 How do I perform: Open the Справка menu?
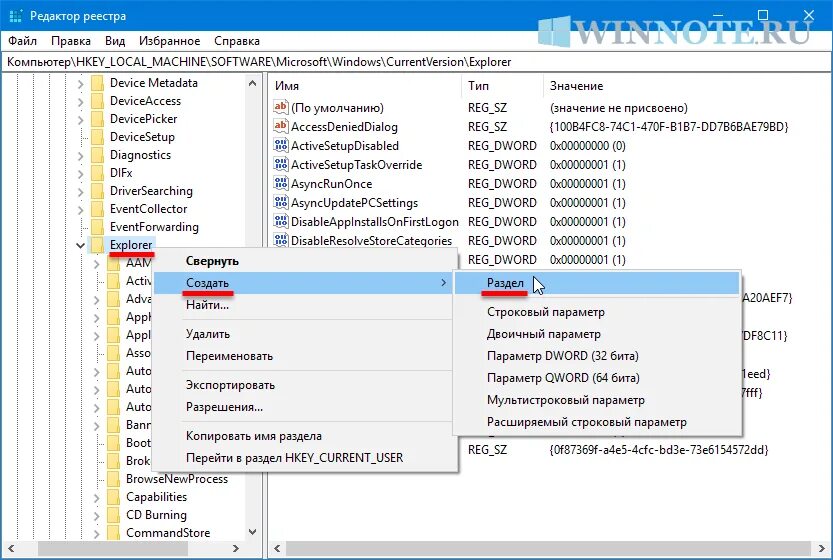click(x=237, y=41)
